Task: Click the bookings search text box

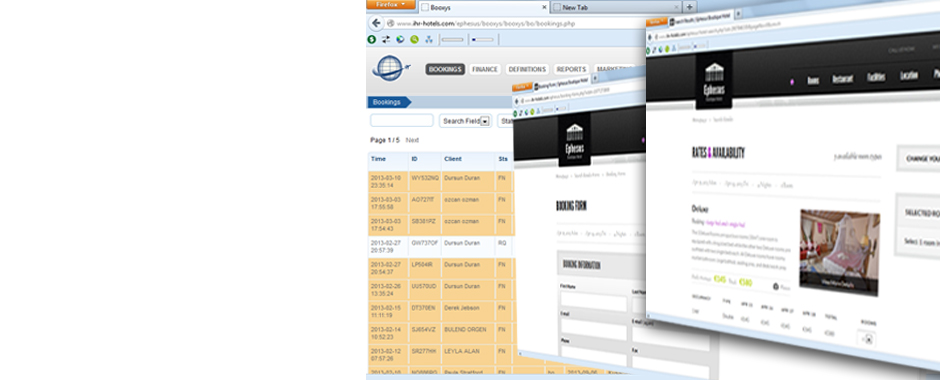Action: coord(402,120)
